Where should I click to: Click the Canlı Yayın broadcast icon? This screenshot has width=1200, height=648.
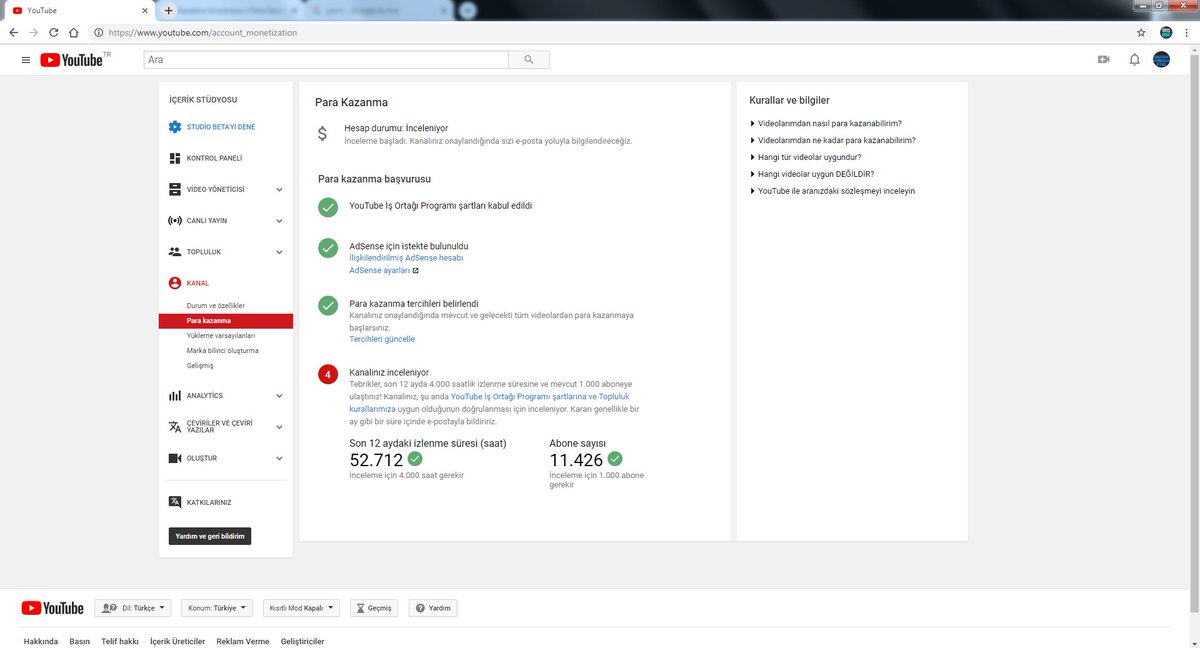click(175, 220)
